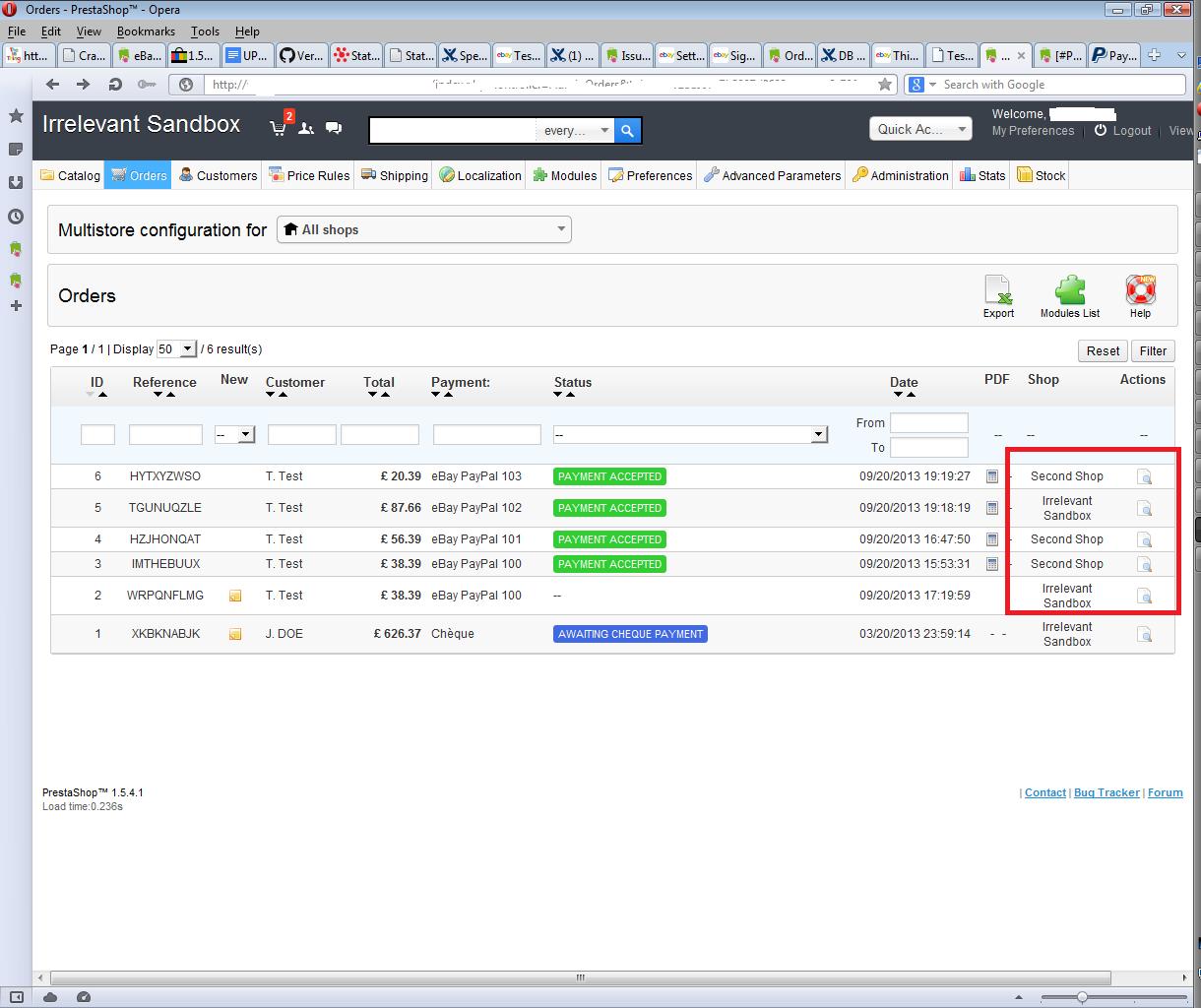View details of order IMTHEBUUX
Image resolution: width=1201 pixels, height=1008 pixels.
click(1144, 564)
